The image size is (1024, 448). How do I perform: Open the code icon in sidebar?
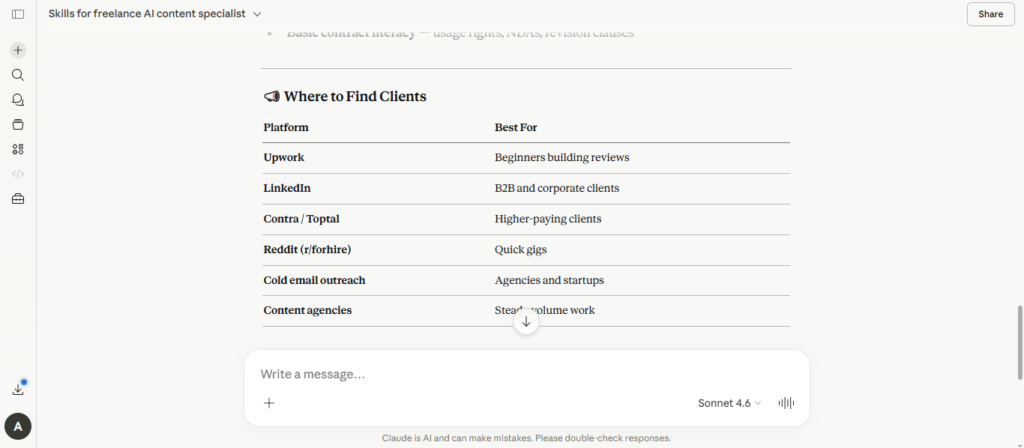(x=18, y=174)
